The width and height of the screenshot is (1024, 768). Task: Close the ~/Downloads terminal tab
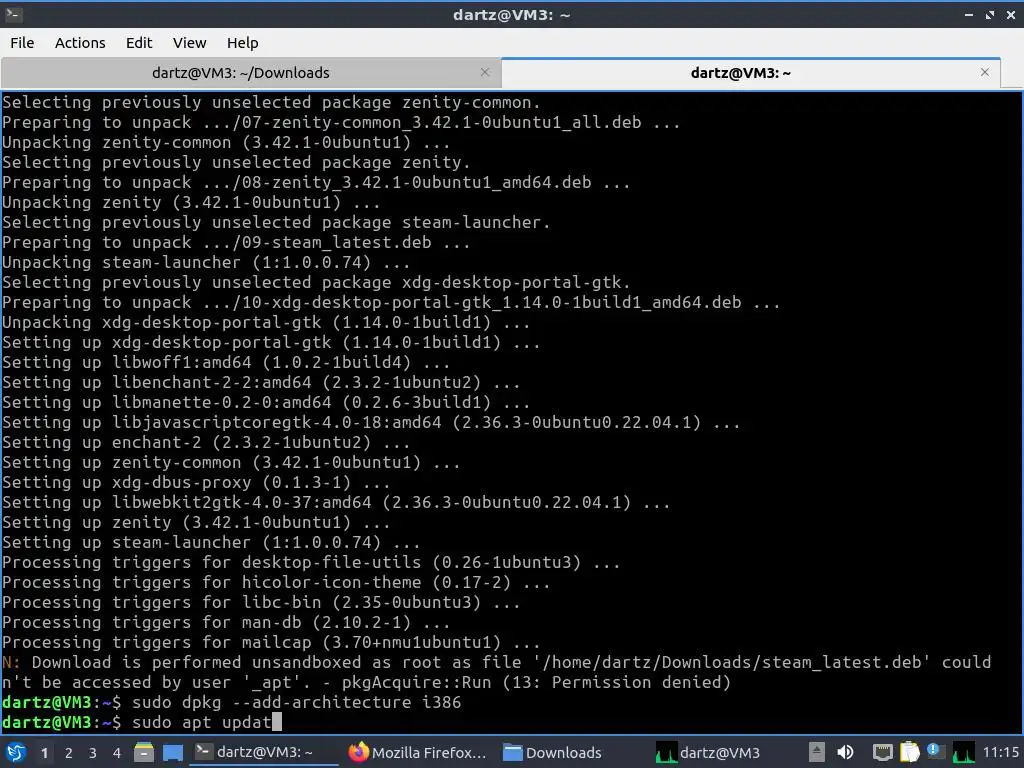click(485, 72)
